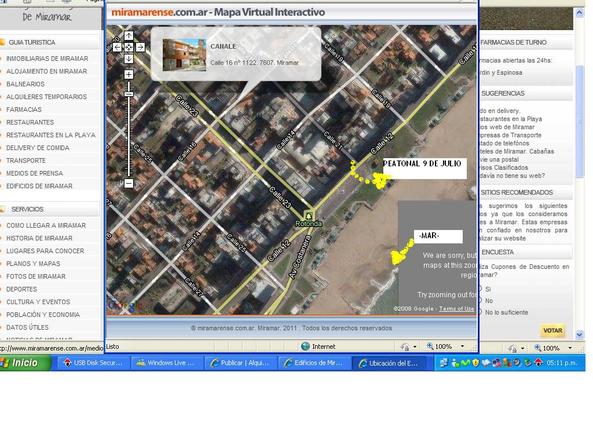Viewport: 593px width, 445px height.
Task: Open Farmacias in the sidebar
Action: click(x=23, y=110)
